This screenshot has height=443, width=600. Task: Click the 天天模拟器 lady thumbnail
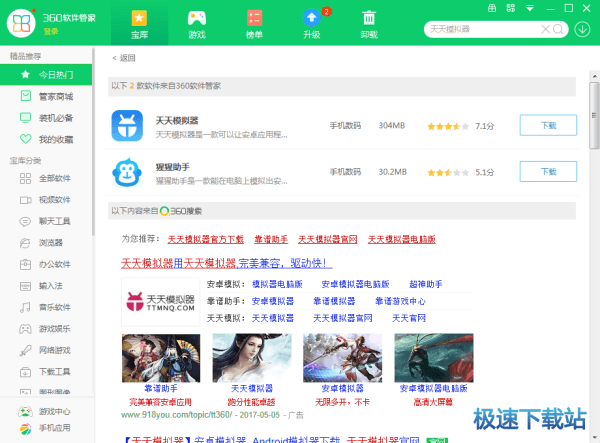coord(252,358)
